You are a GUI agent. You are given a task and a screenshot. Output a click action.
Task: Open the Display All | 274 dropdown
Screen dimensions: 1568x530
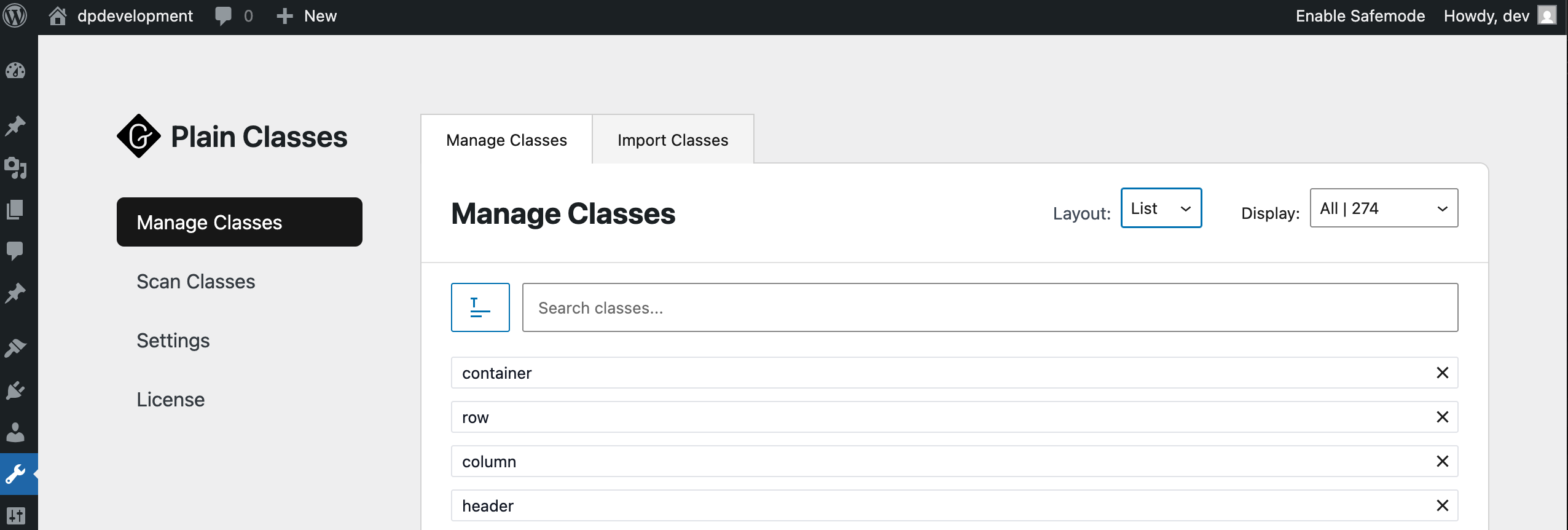pyautogui.click(x=1384, y=208)
